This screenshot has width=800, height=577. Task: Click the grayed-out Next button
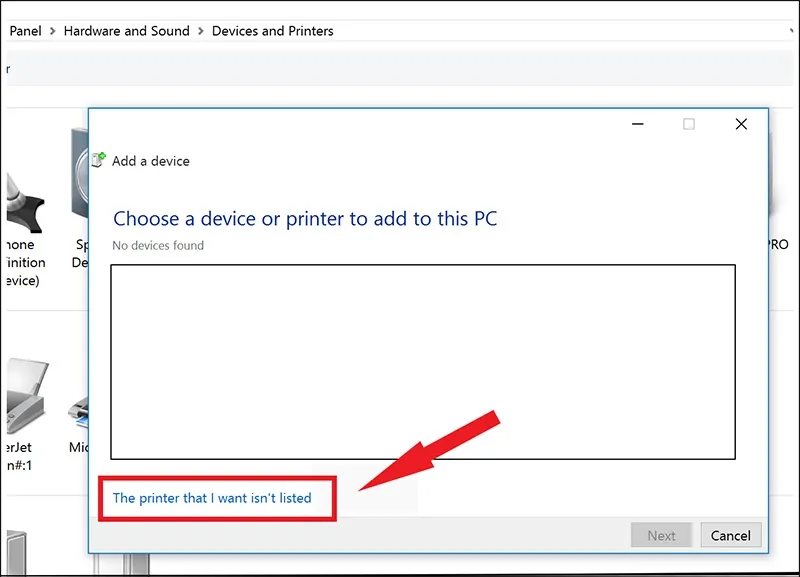(661, 535)
